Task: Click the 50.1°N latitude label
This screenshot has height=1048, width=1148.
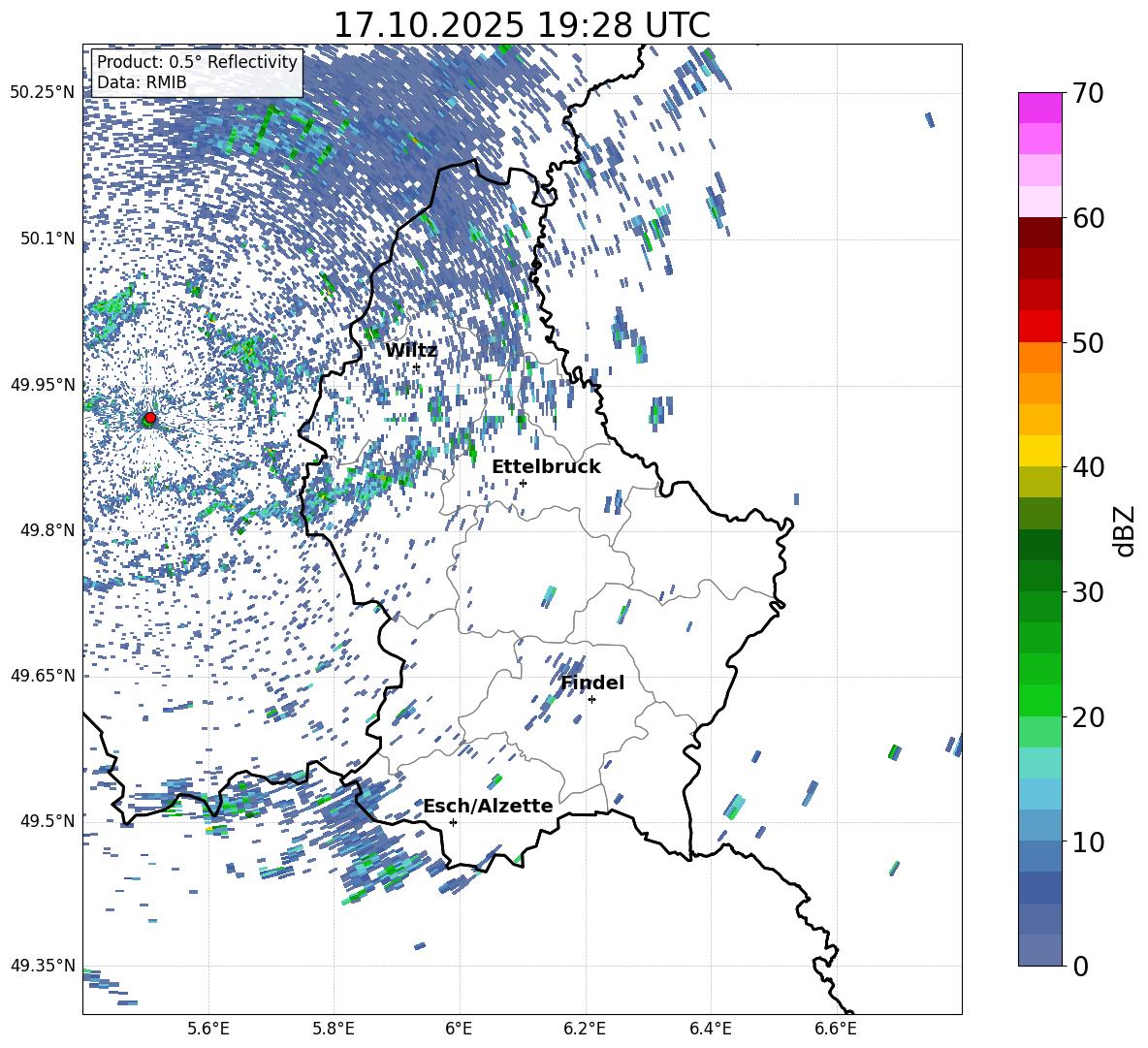Action: [x=47, y=238]
